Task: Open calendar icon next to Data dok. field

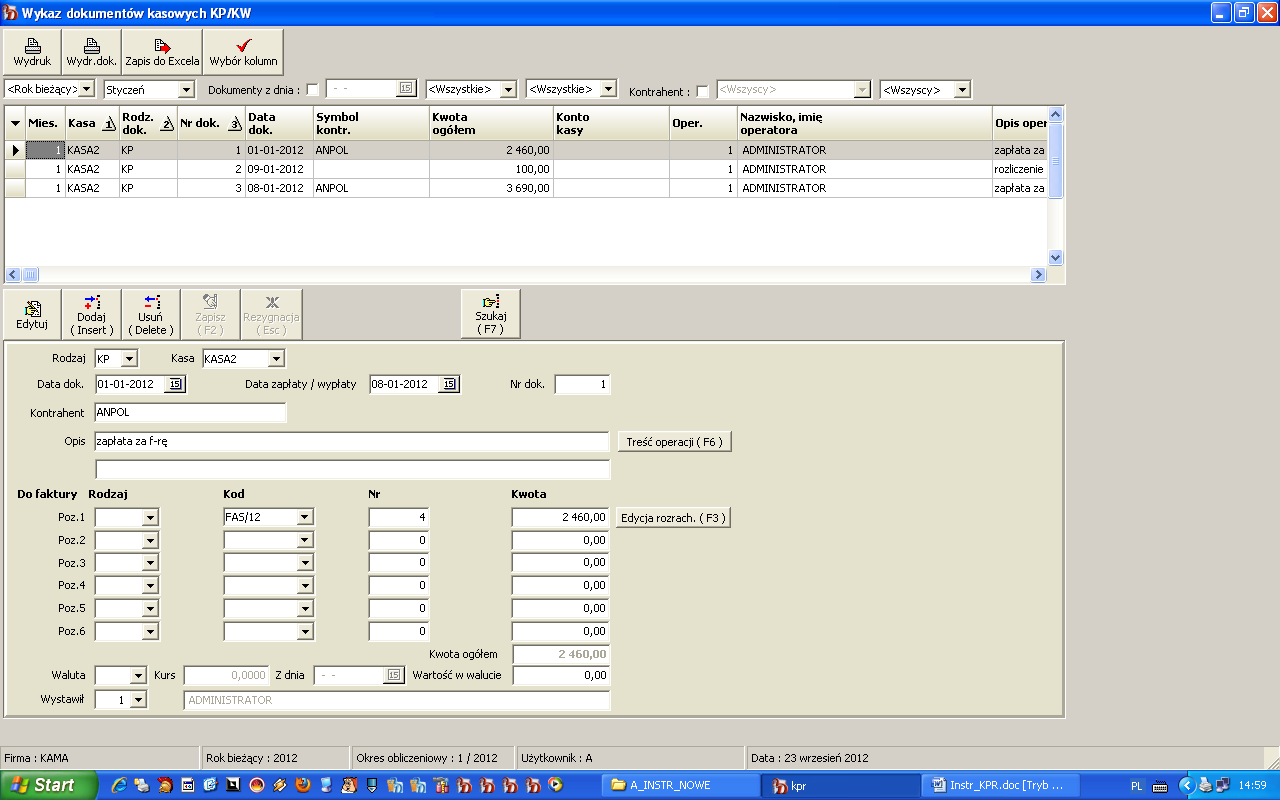Action: click(176, 384)
